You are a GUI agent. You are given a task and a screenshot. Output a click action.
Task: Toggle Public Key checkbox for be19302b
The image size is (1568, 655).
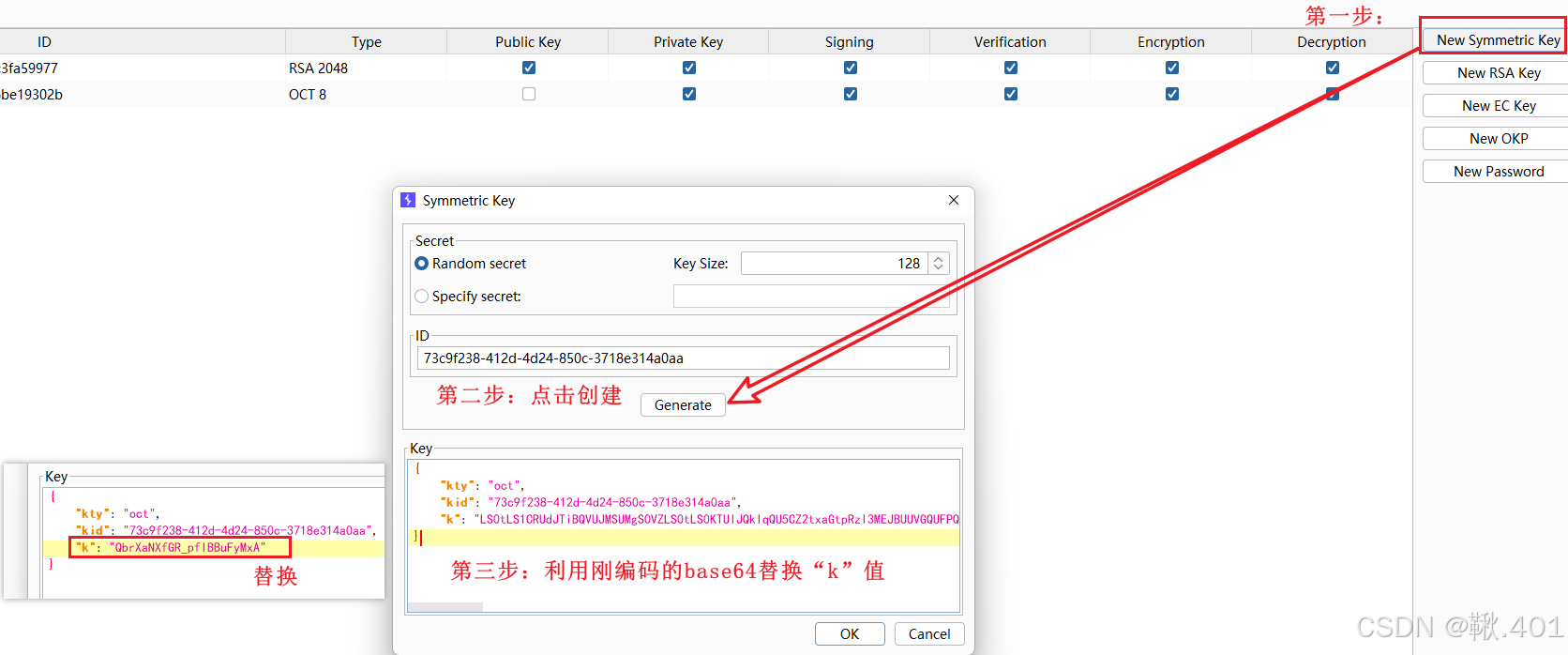click(x=529, y=94)
